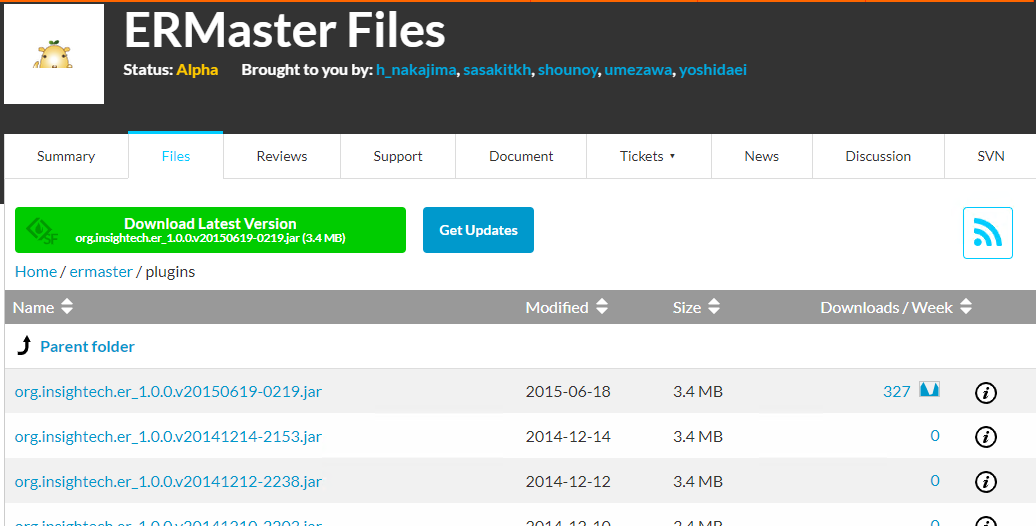Click plugins in the breadcrumb path
The image size is (1036, 526).
coord(170,272)
